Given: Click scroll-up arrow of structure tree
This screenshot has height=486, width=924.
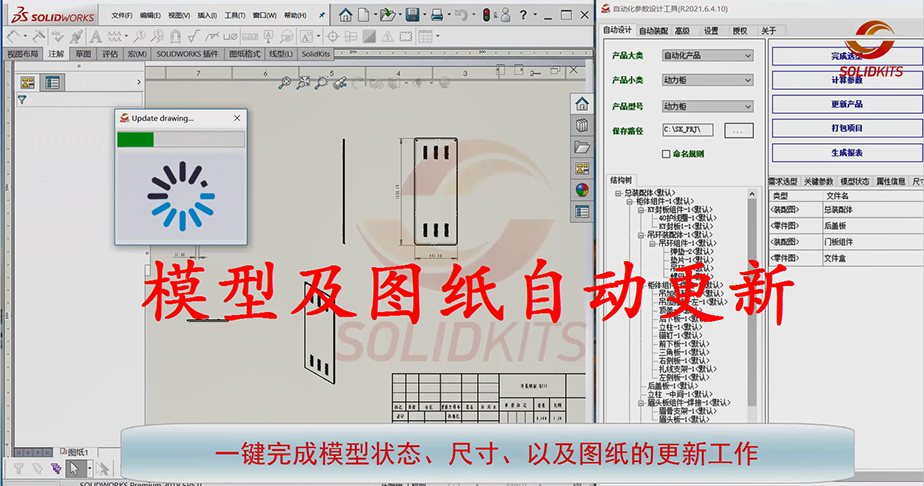Looking at the screenshot, I should [752, 194].
